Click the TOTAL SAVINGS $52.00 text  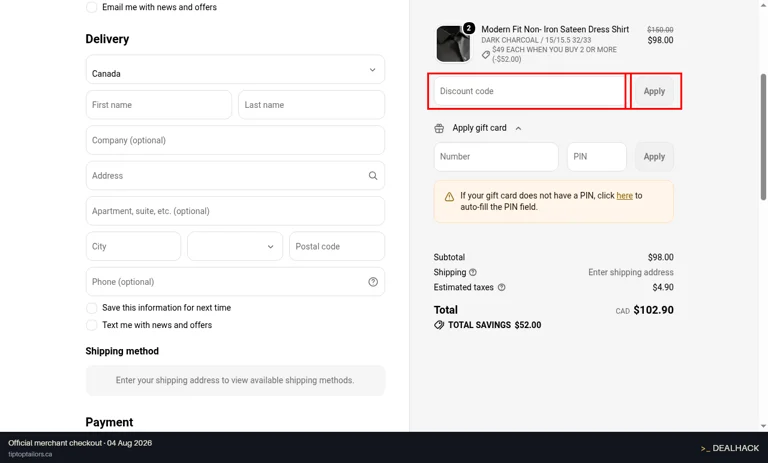tap(494, 325)
